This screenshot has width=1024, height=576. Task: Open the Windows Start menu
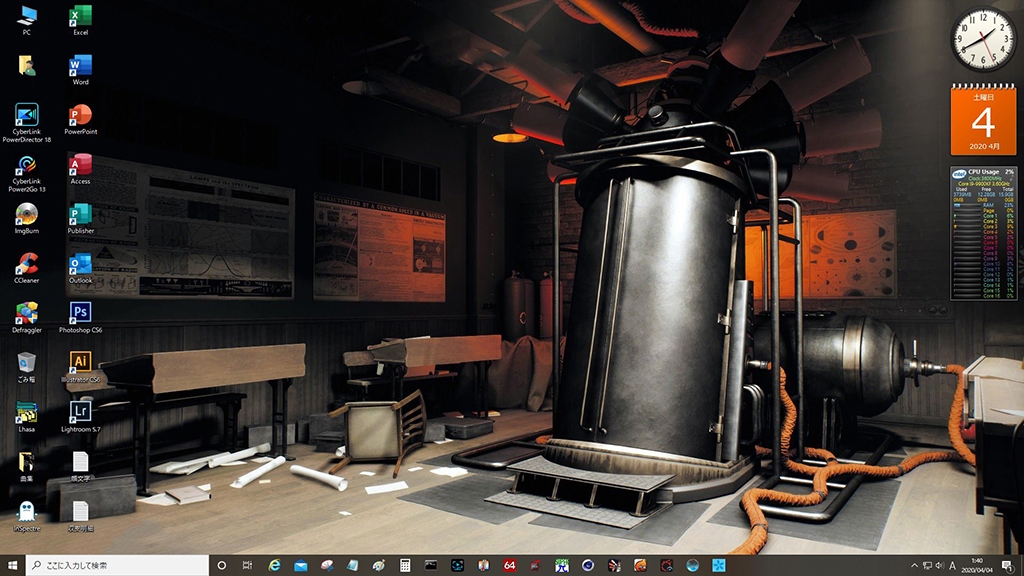[x=12, y=566]
